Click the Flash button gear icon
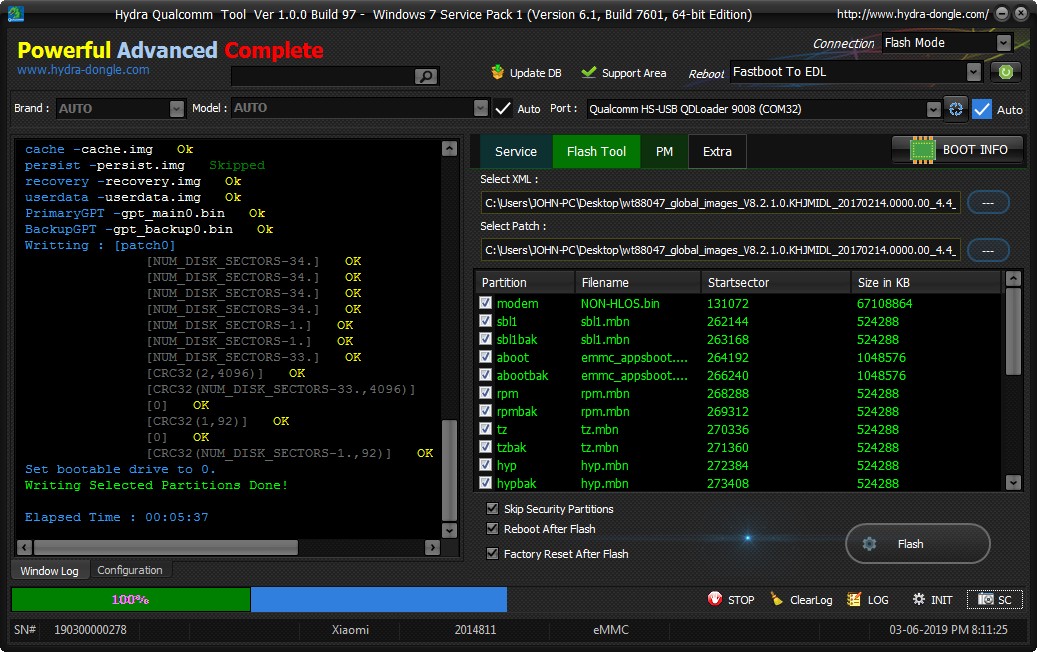Image resolution: width=1037 pixels, height=652 pixels. point(869,544)
